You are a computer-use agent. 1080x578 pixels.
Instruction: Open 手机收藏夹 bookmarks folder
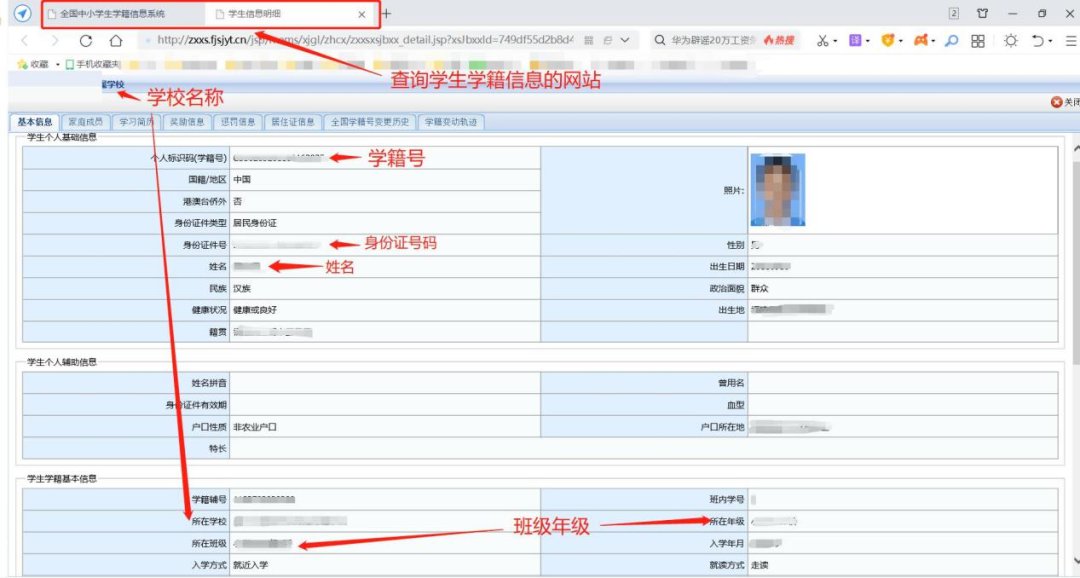(x=92, y=65)
